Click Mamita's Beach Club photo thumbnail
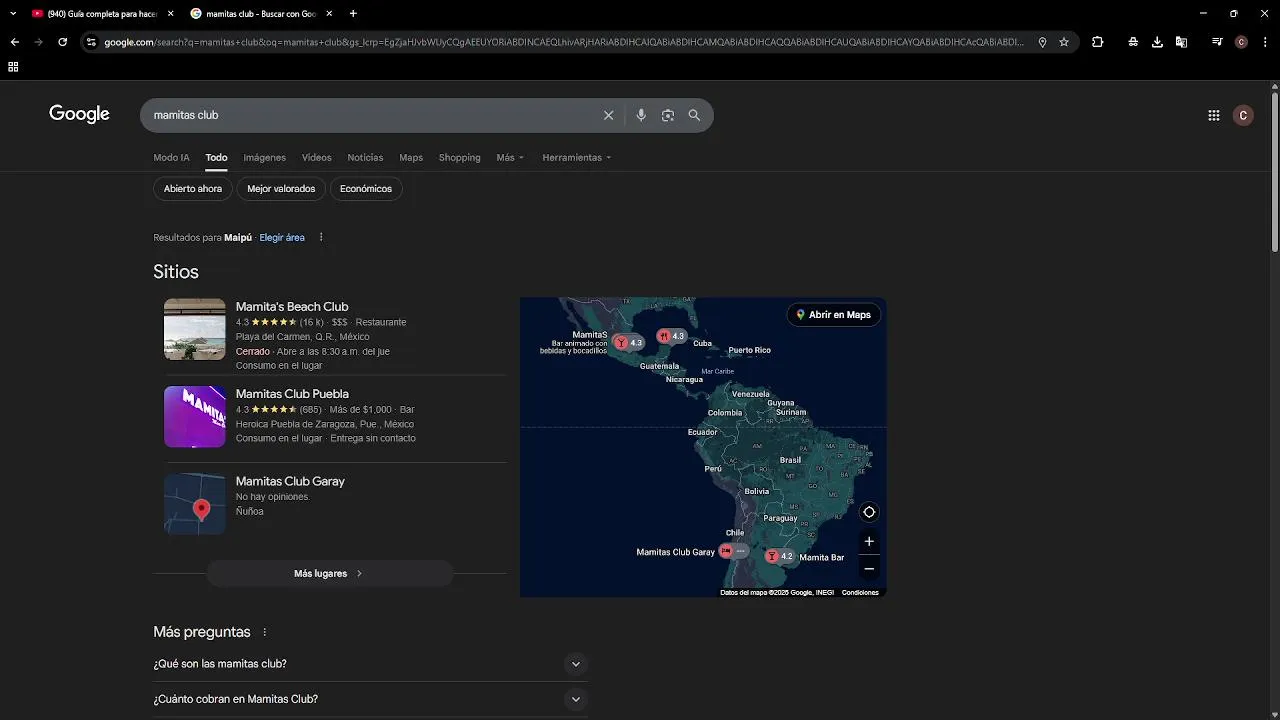Viewport: 1280px width, 720px height. (195, 329)
